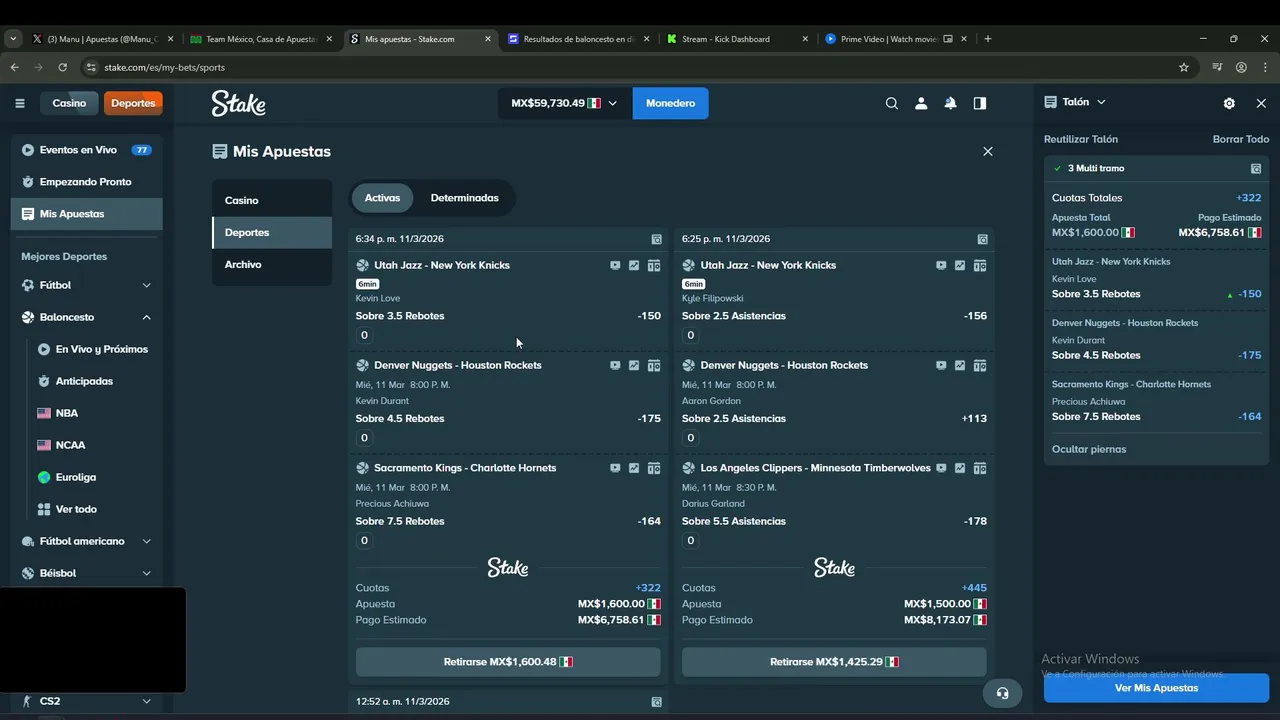This screenshot has width=1280, height=720.
Task: Open the Monedero wallet
Action: (670, 103)
